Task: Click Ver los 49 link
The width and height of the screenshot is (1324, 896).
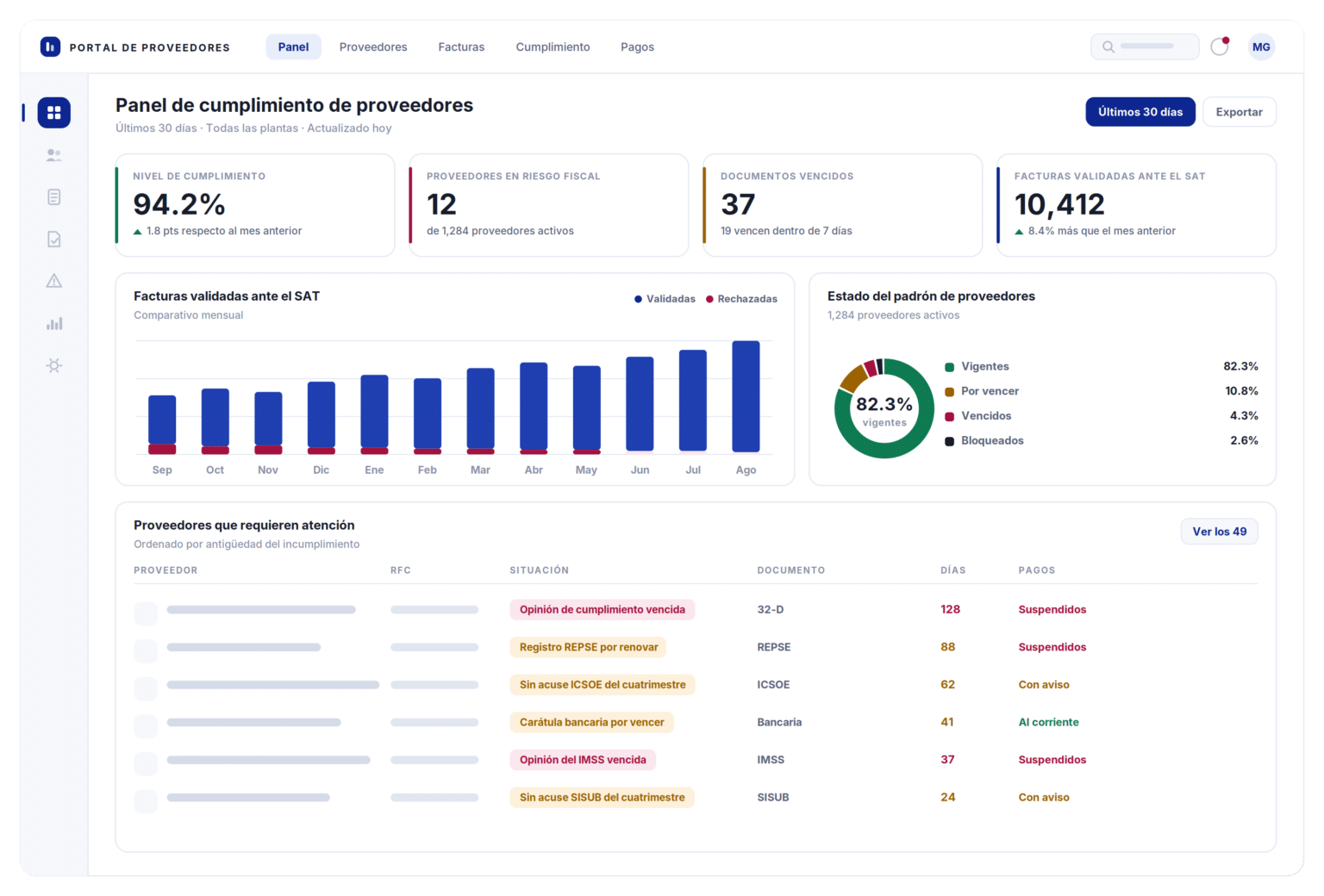Action: tap(1219, 532)
